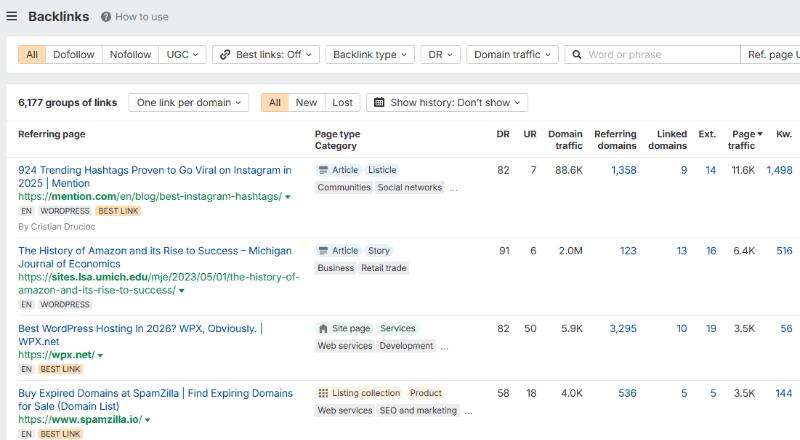Open the mention.com blog URL
Screen dimensions: 800x440
pyautogui.click(x=150, y=197)
